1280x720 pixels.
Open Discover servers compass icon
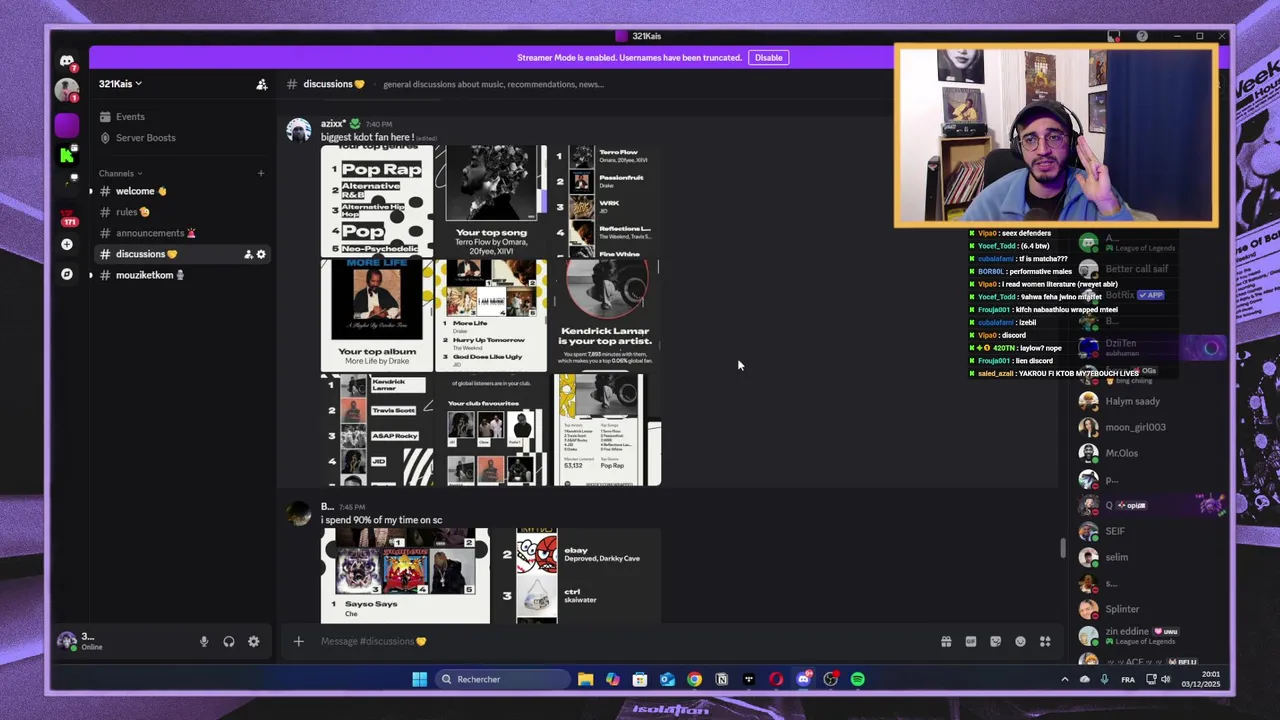(67, 274)
